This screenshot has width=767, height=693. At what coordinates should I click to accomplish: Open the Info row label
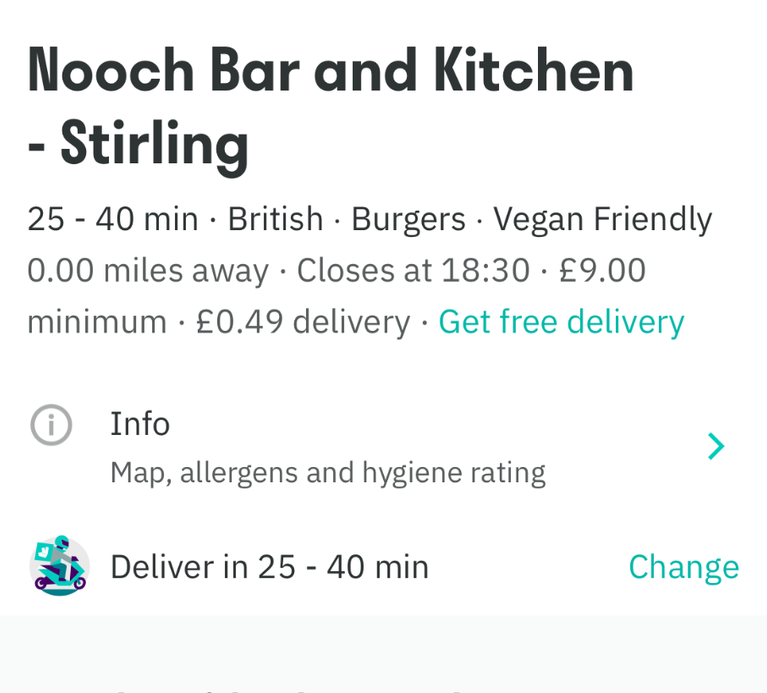(x=140, y=424)
